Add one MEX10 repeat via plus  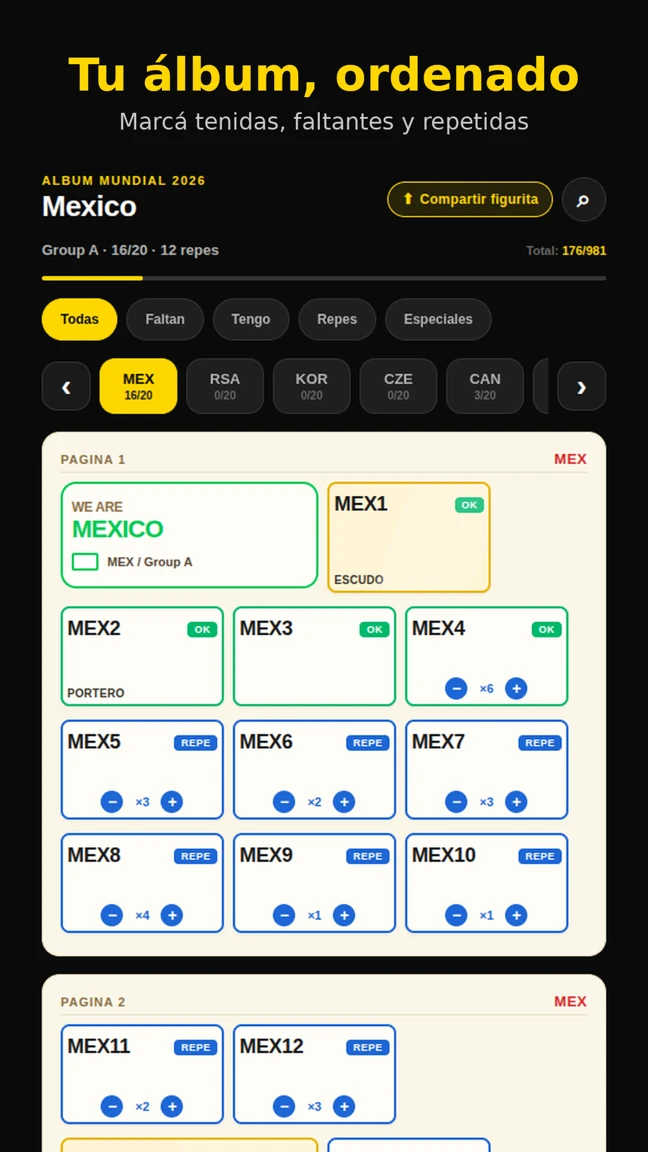(516, 915)
